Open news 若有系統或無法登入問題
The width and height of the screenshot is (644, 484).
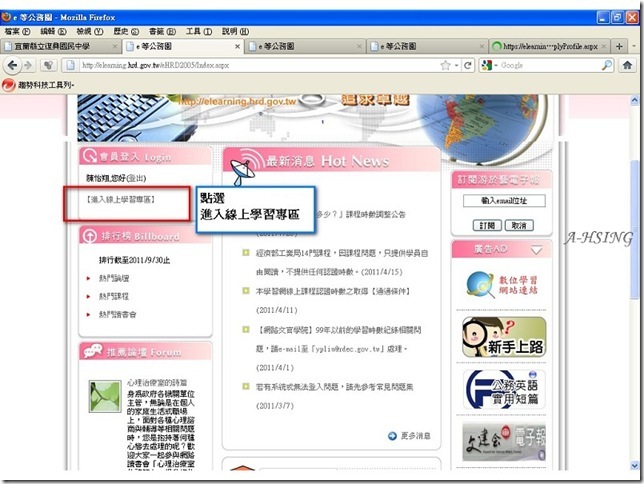334,387
